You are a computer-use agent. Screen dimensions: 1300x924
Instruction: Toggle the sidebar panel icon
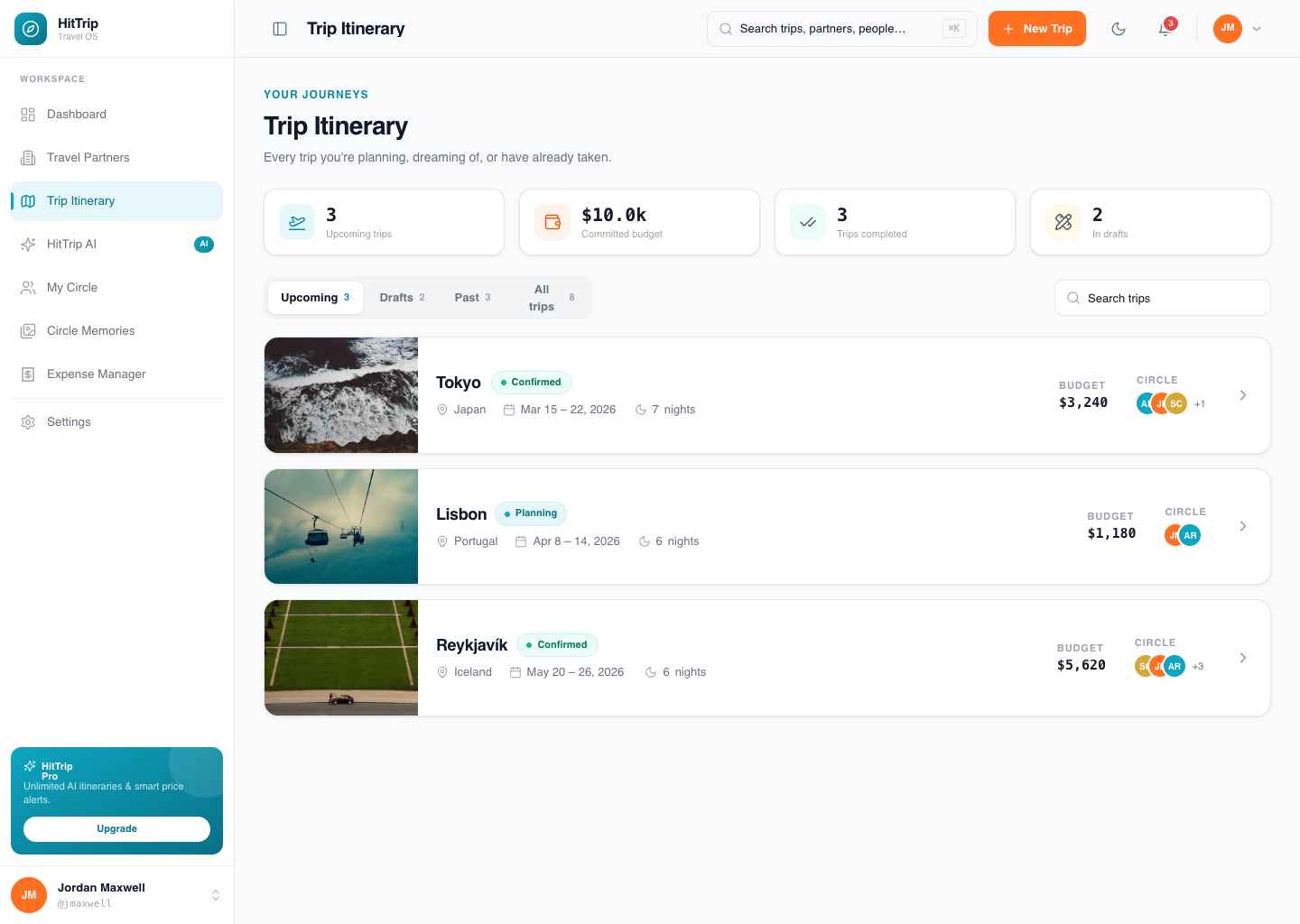coord(280,29)
